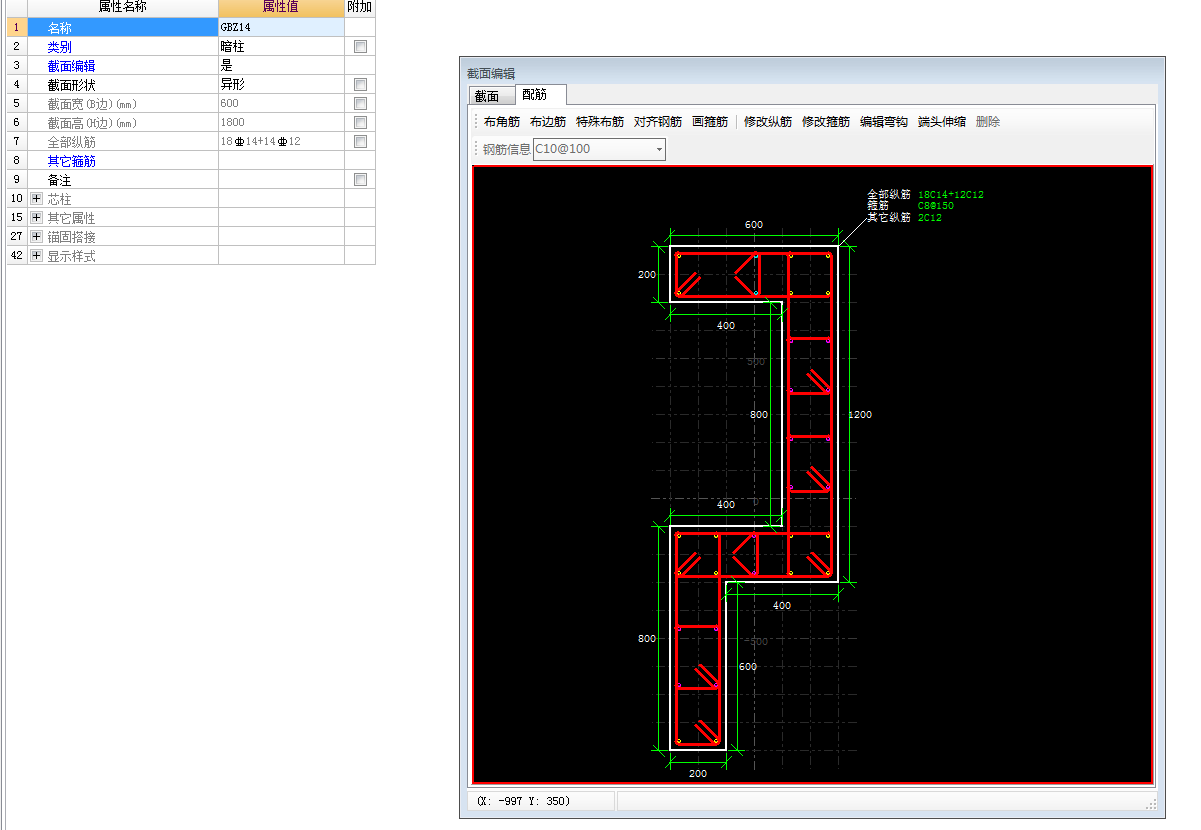Select the 暗柱 category value cell
Viewport: 1201px width, 830px height.
coord(281,46)
